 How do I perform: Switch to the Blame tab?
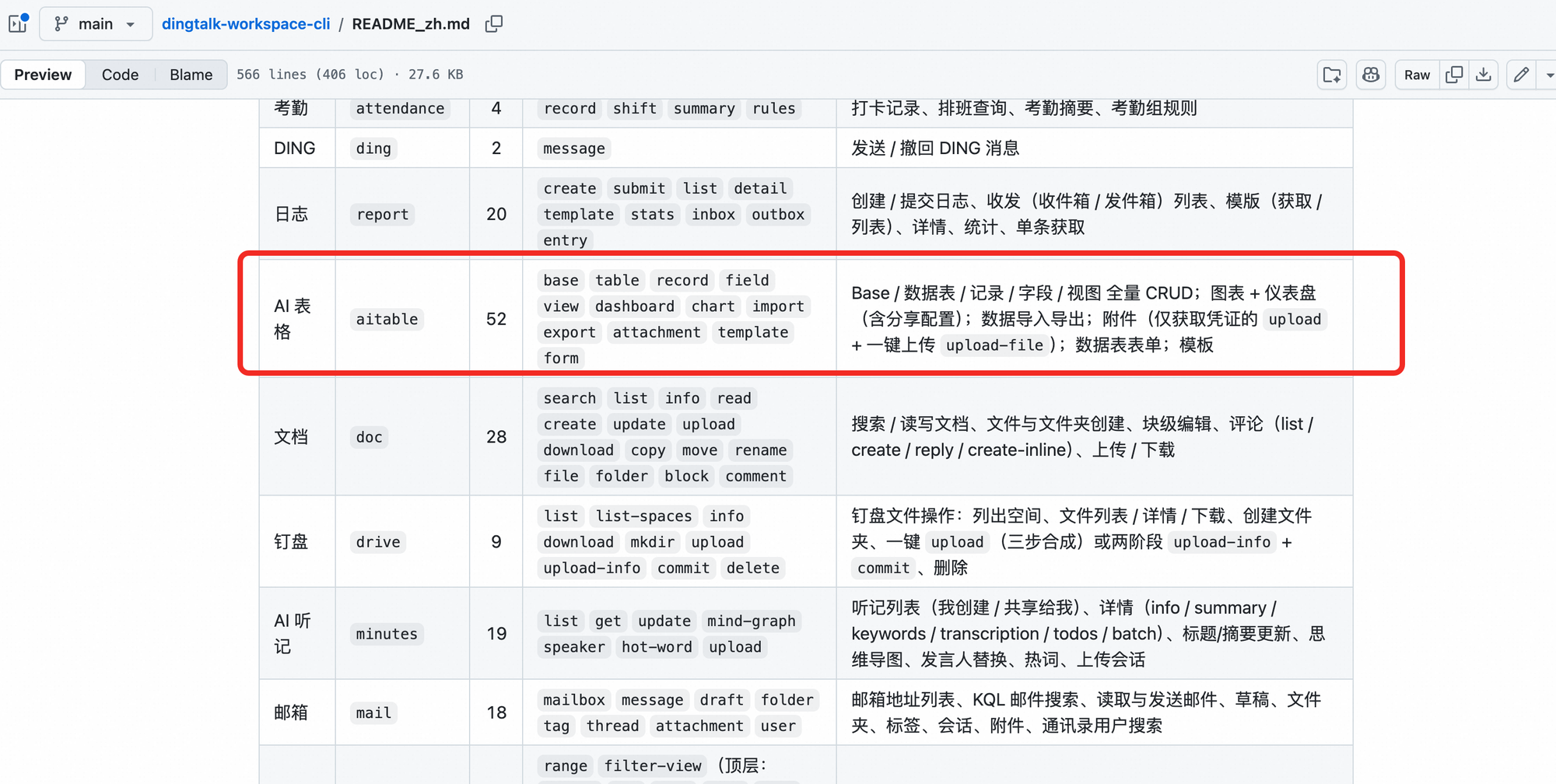pyautogui.click(x=191, y=75)
